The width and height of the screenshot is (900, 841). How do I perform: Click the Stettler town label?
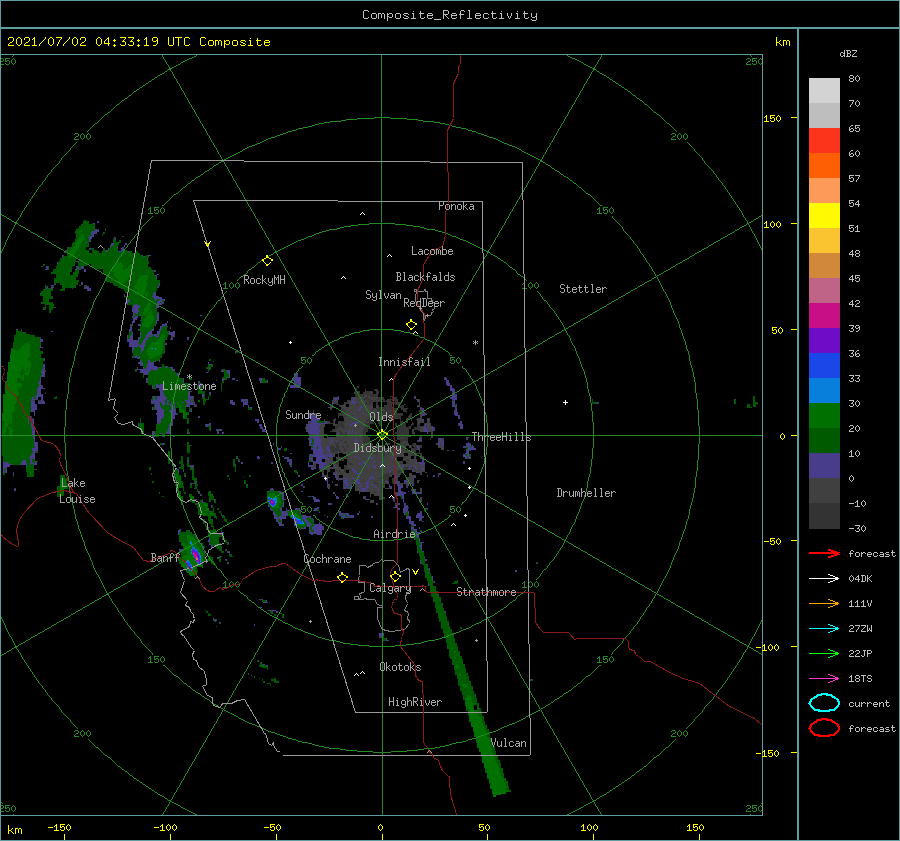[583, 289]
